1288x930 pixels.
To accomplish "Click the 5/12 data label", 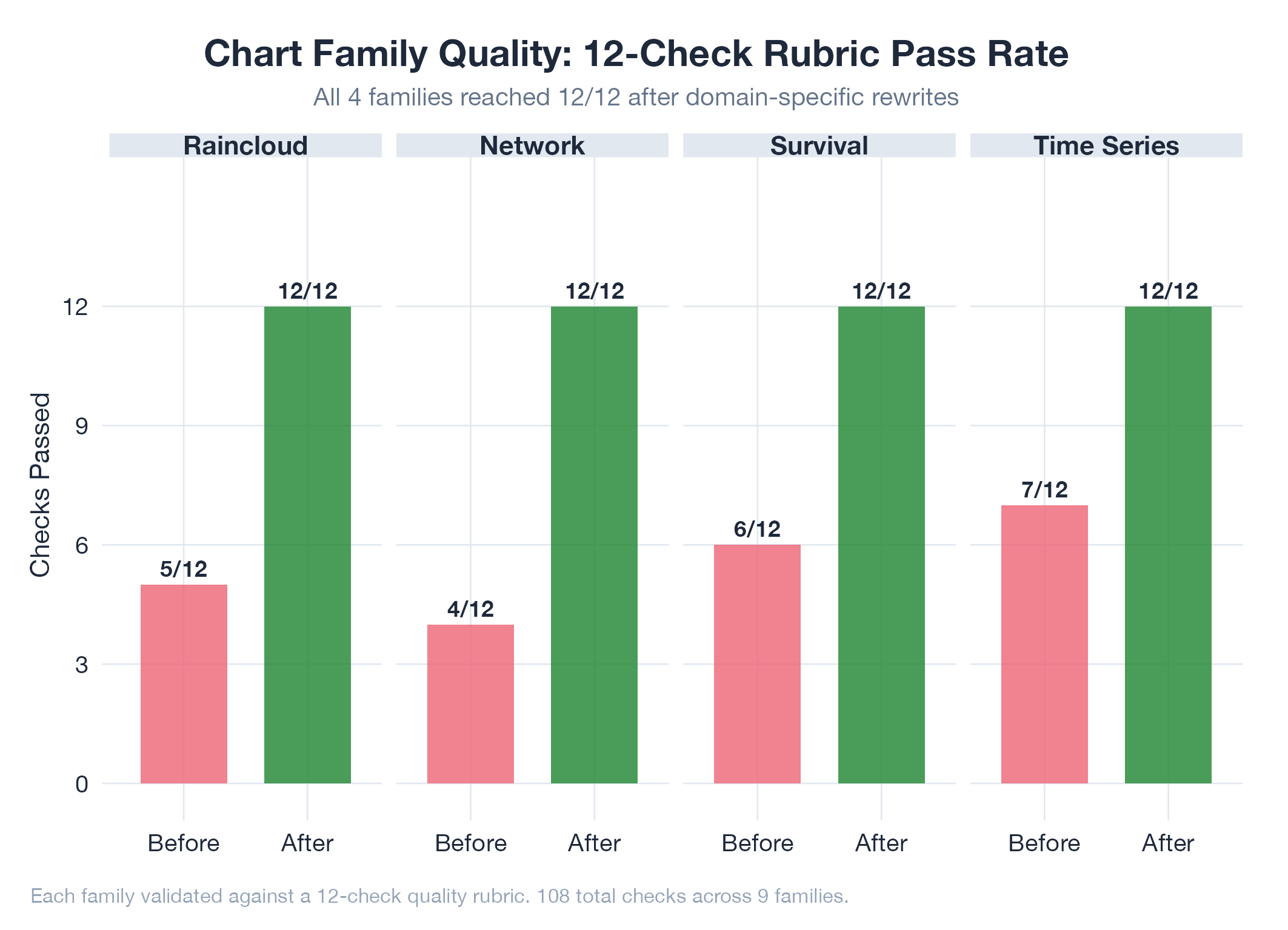I will click(x=184, y=569).
